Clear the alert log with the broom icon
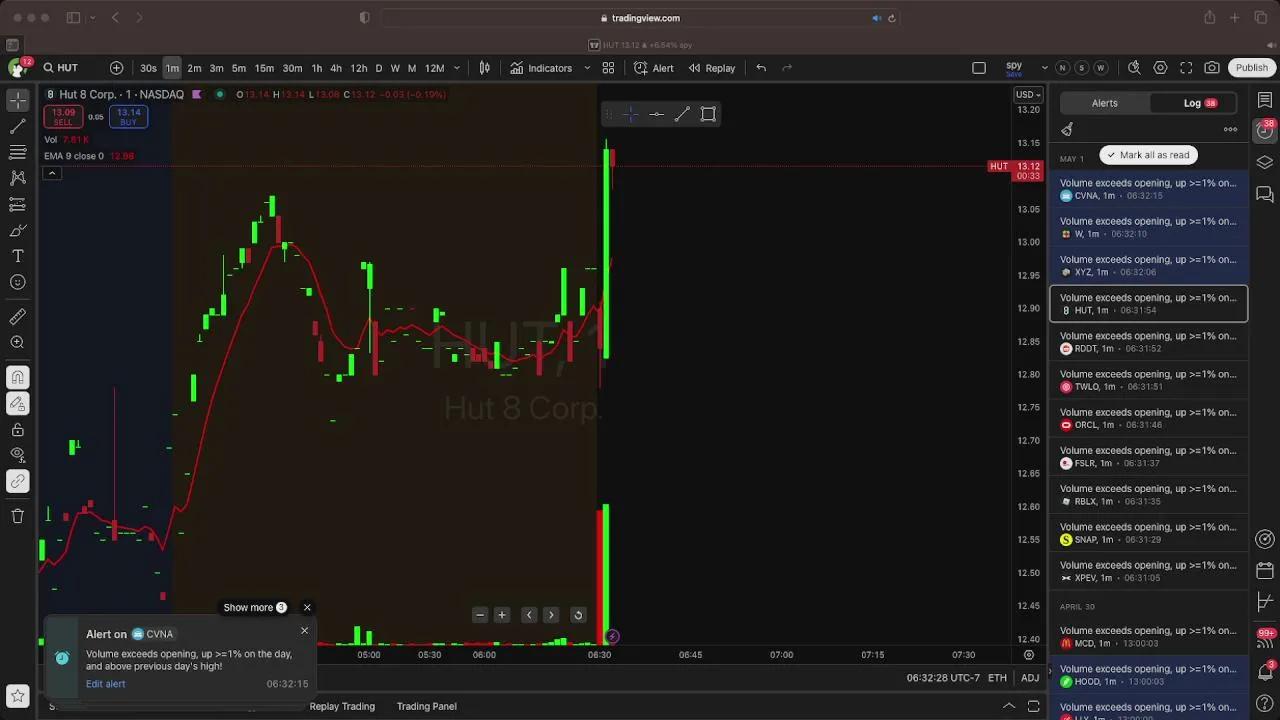Image resolution: width=1280 pixels, height=720 pixels. pos(1067,129)
